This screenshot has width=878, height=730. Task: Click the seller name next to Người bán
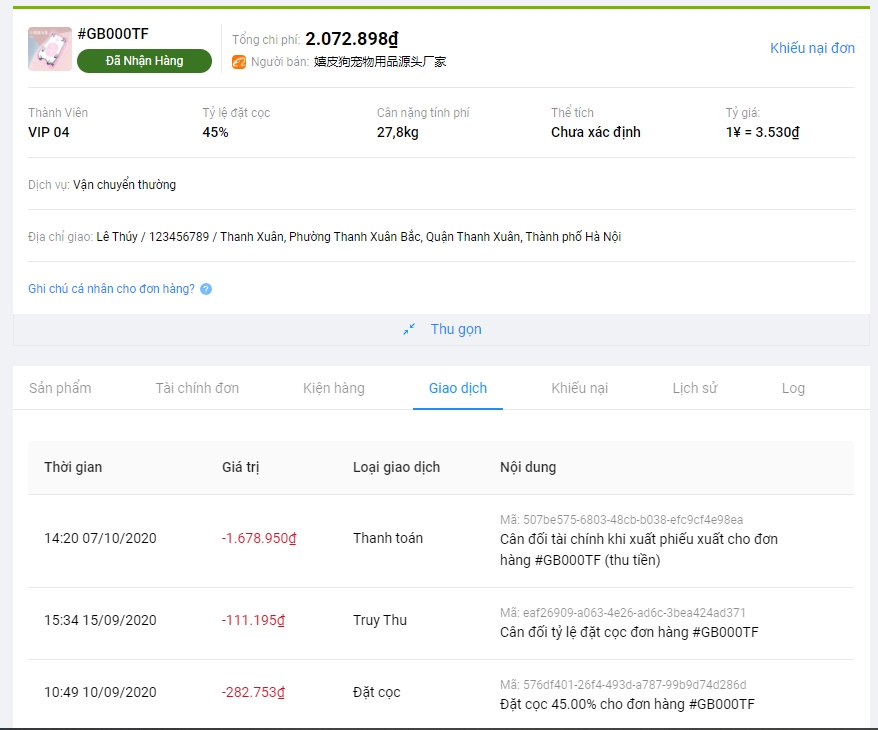click(380, 62)
